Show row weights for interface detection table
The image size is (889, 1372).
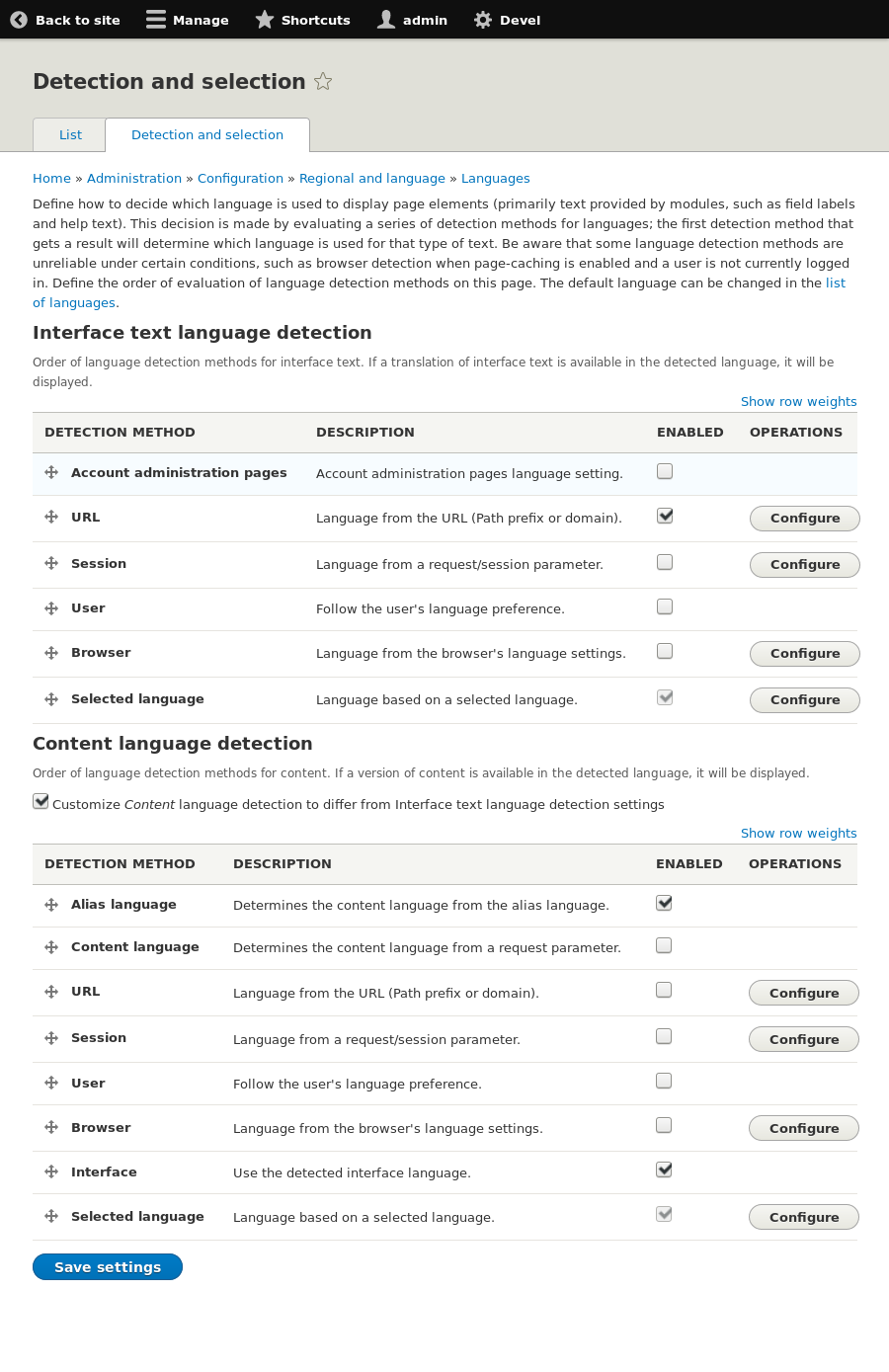(798, 401)
